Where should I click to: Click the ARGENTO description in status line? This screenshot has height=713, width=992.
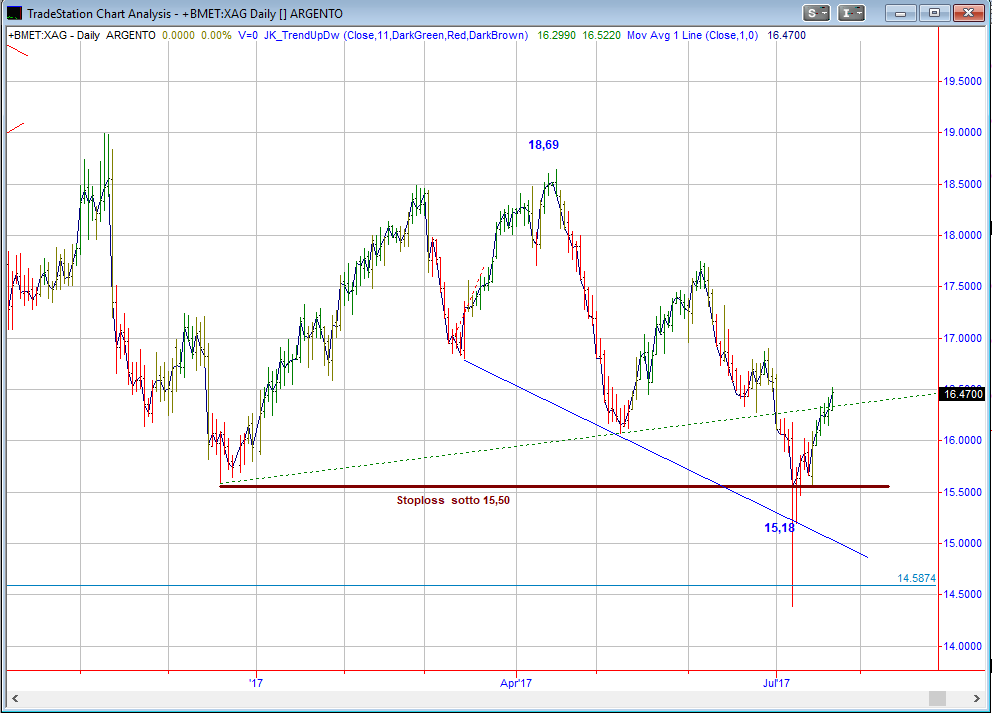click(x=130, y=35)
